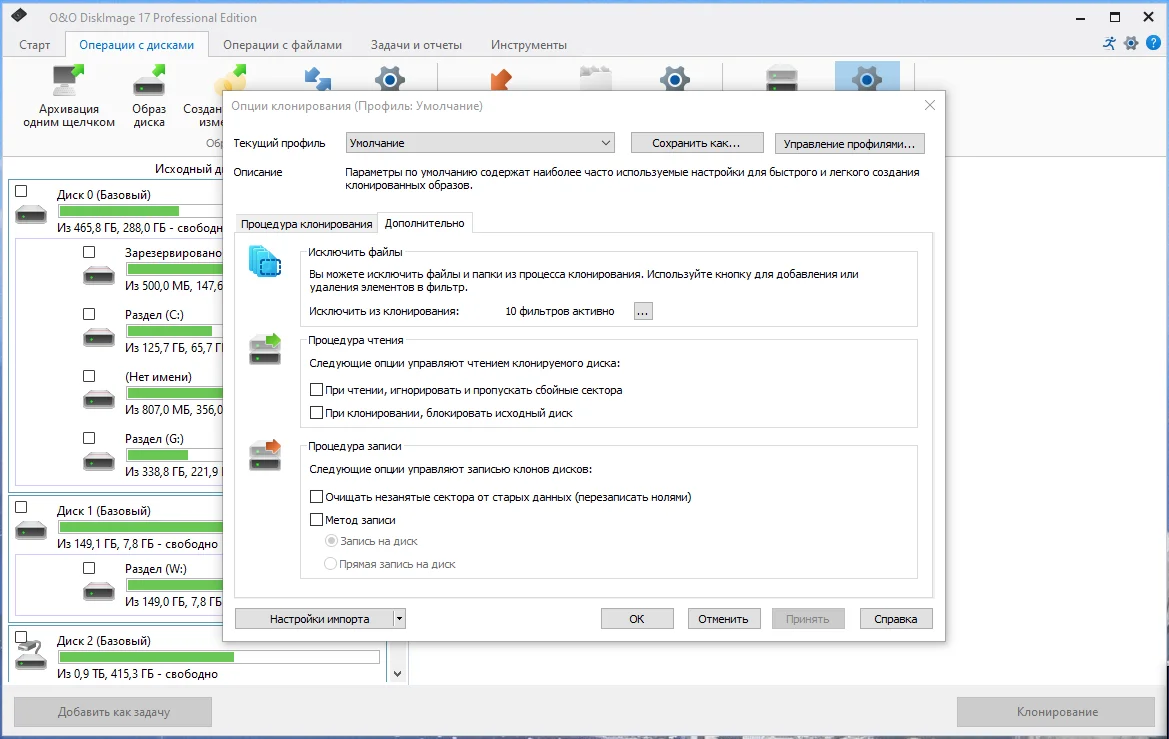Enable blocking source disk during cloning

click(x=316, y=412)
